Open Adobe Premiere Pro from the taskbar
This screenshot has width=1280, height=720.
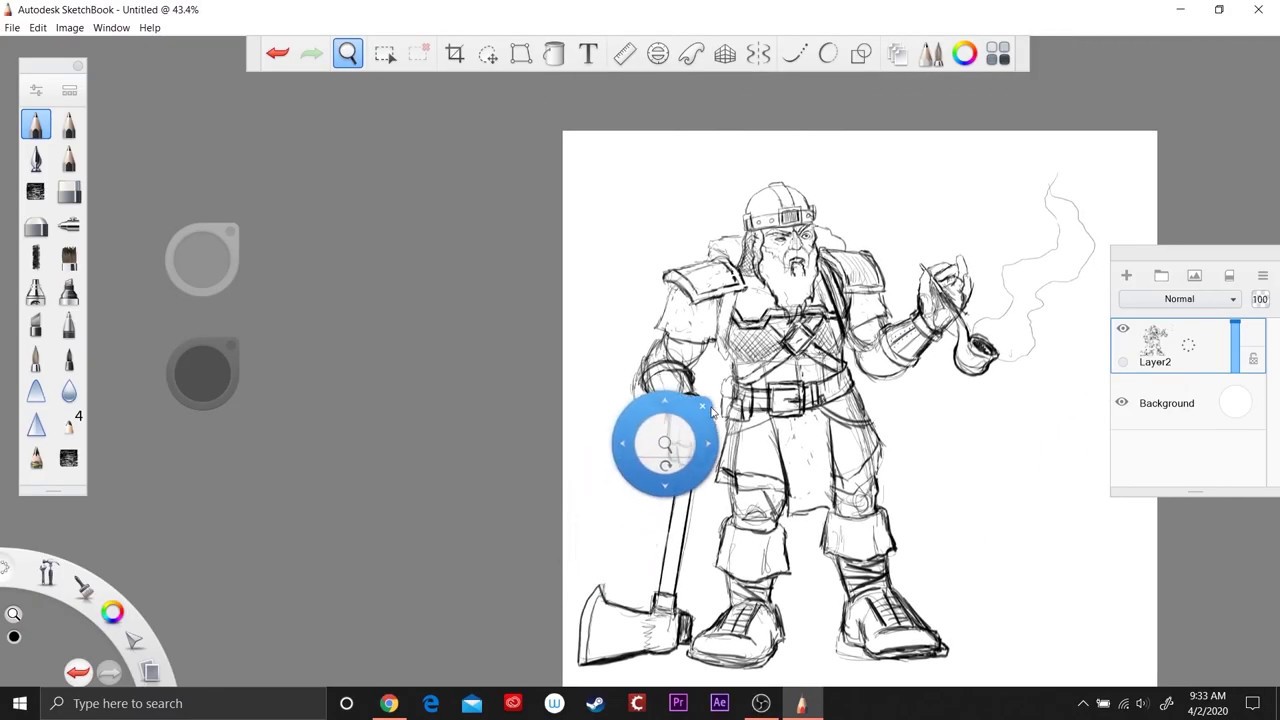click(x=678, y=704)
